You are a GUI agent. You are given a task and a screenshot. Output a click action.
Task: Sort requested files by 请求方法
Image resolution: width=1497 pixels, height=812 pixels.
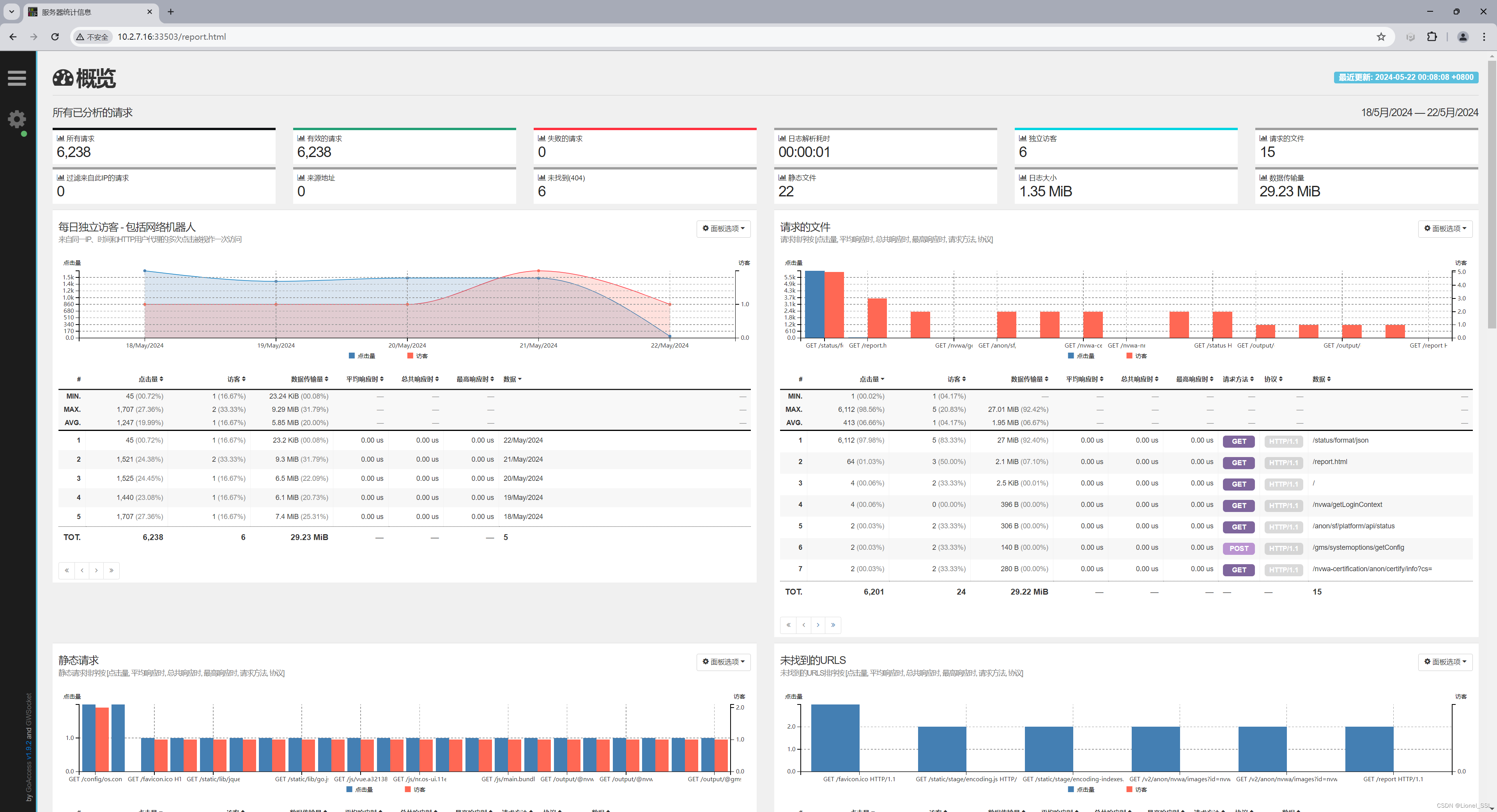pyautogui.click(x=1239, y=379)
